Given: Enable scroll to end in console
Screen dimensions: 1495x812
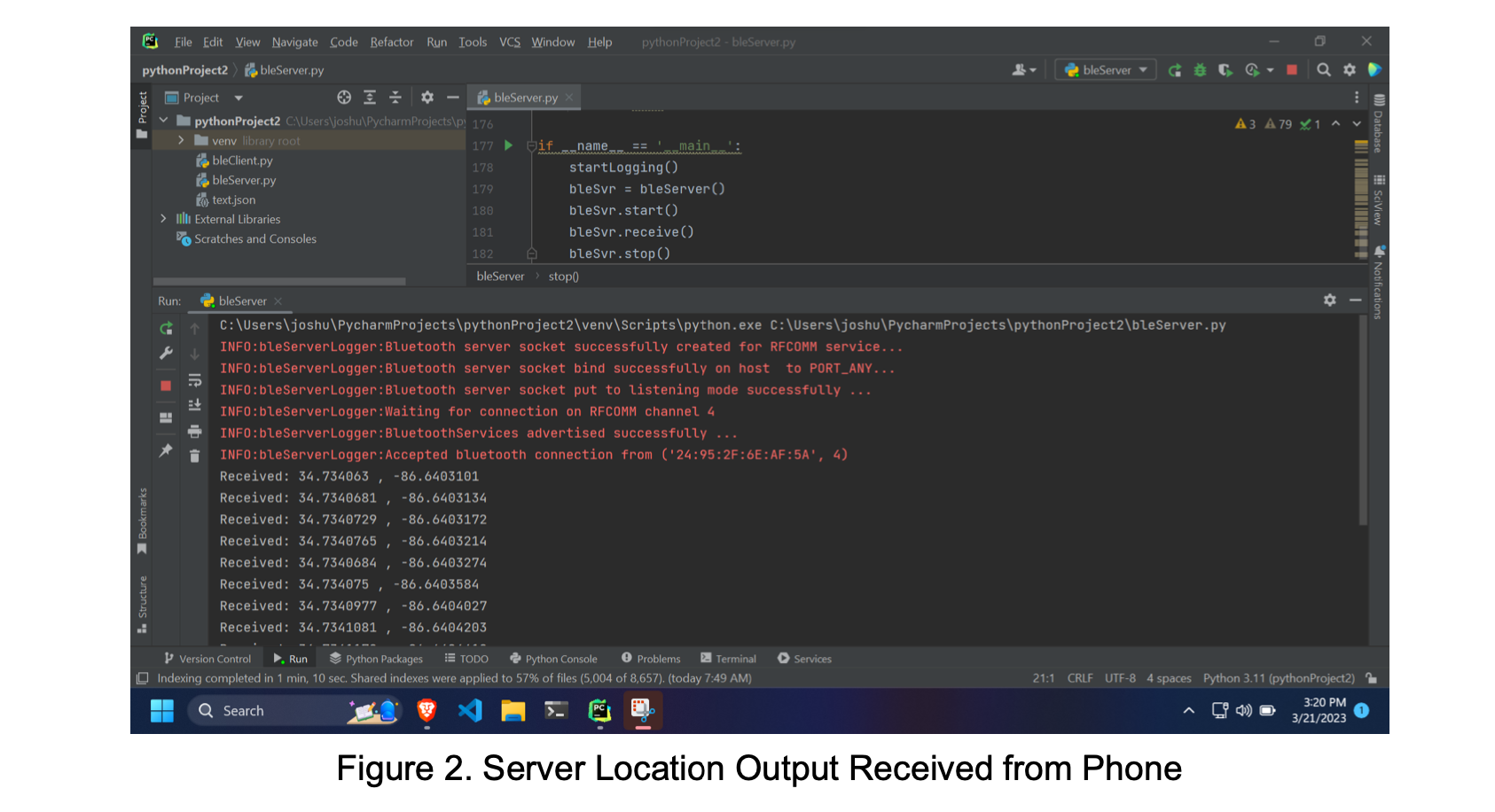Looking at the screenshot, I should pyautogui.click(x=194, y=404).
